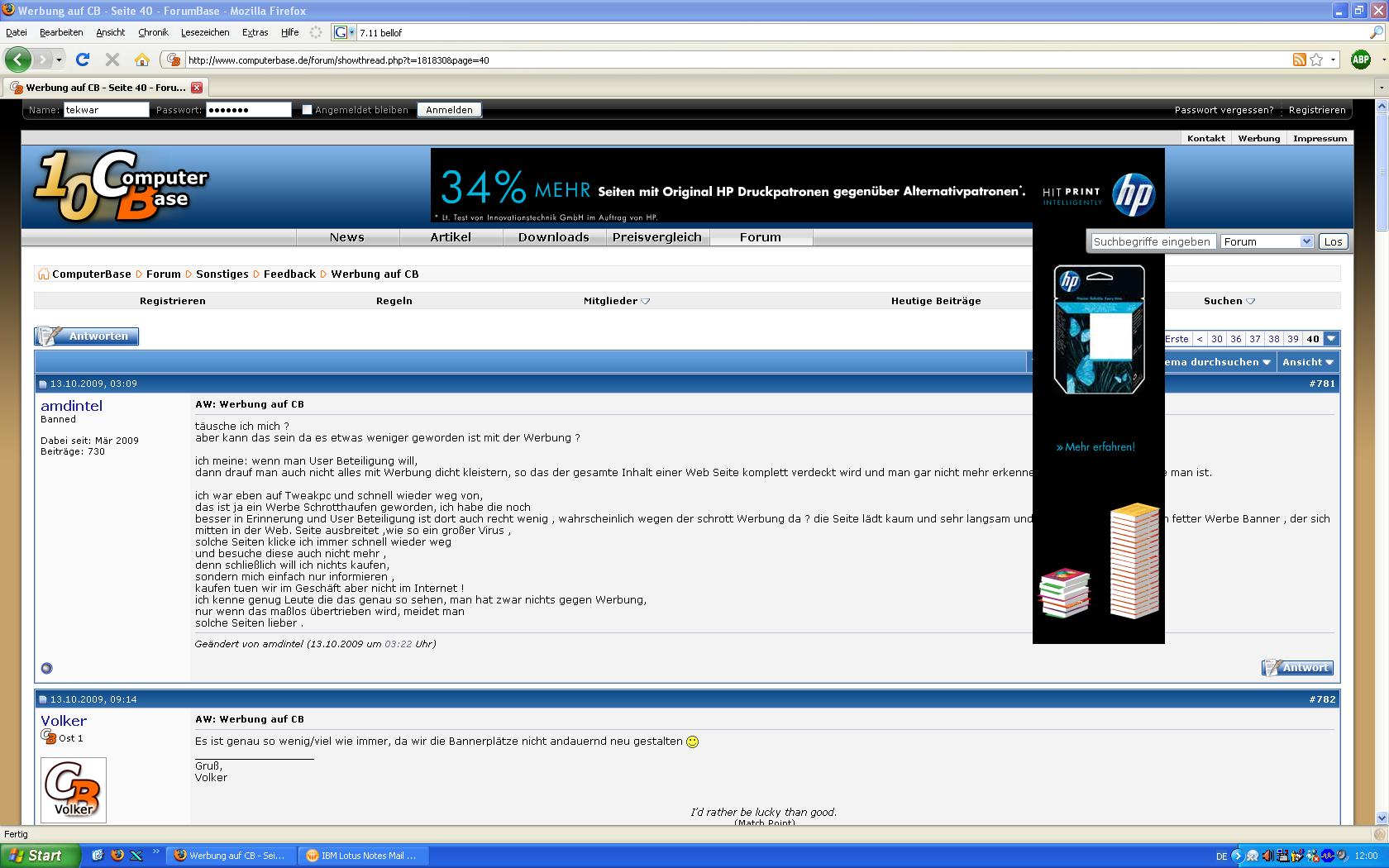The width and height of the screenshot is (1389, 868).
Task: Open the Impressum link
Action: click(1320, 138)
